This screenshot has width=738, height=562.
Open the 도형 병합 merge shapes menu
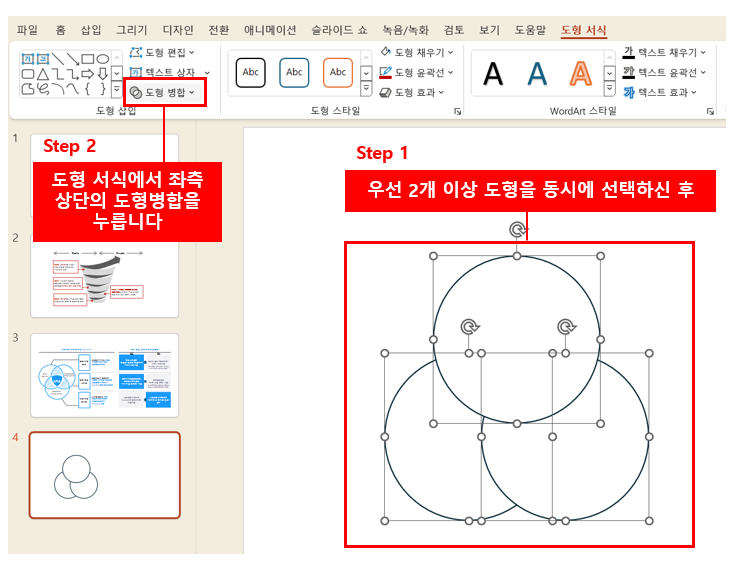pos(164,92)
